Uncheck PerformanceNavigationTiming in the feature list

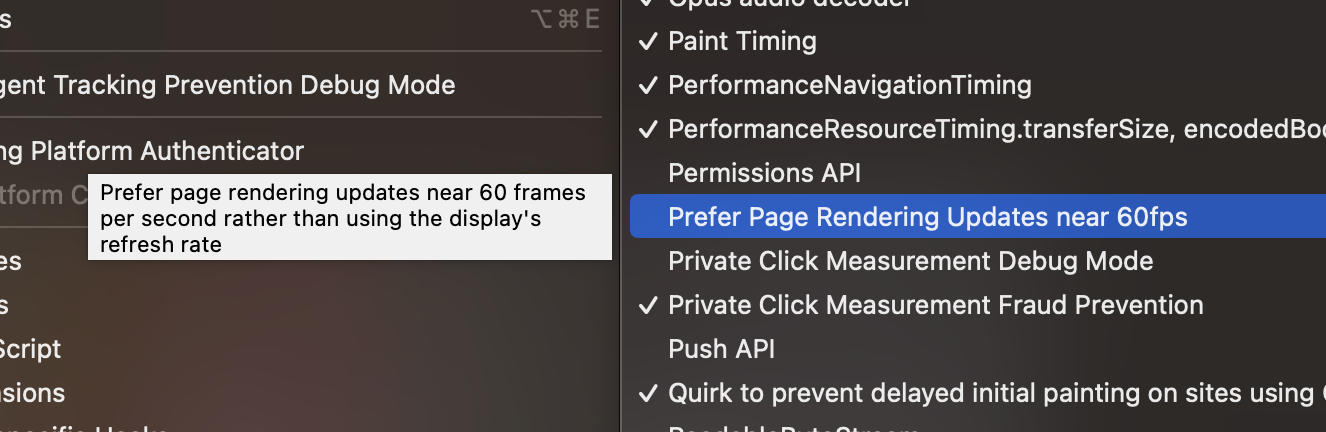(849, 85)
